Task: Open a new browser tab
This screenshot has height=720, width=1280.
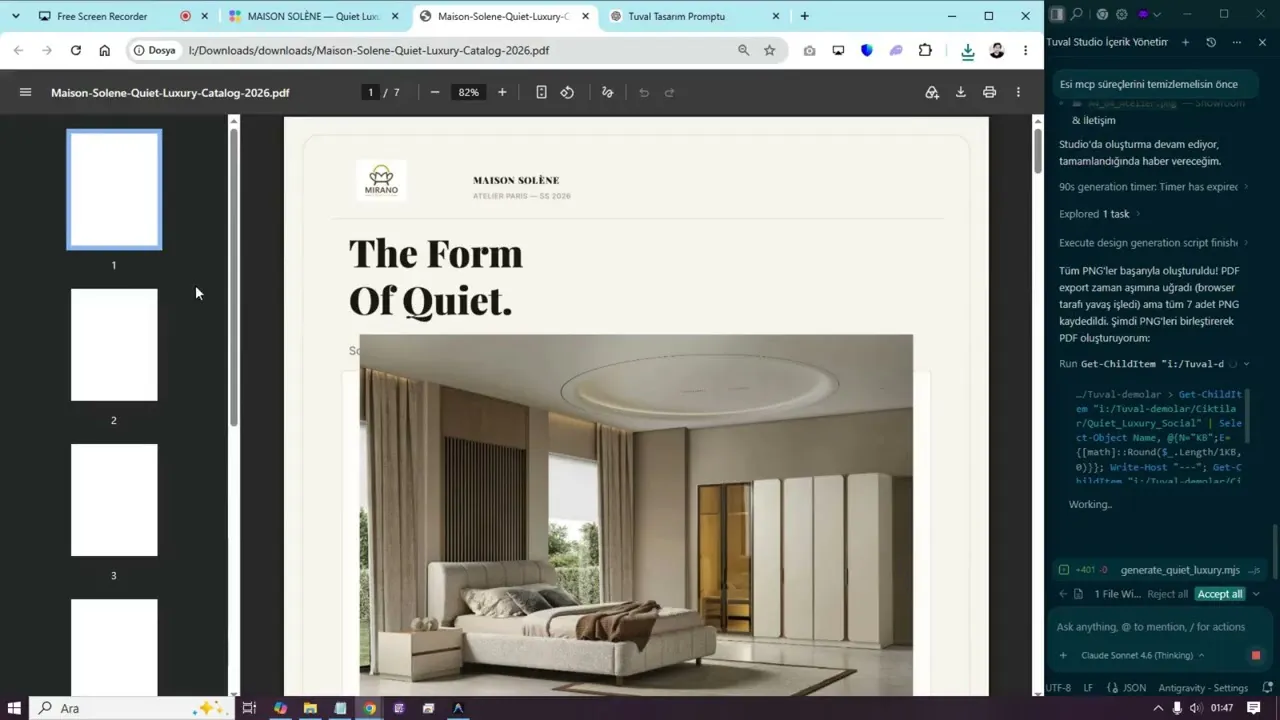Action: 804,16
